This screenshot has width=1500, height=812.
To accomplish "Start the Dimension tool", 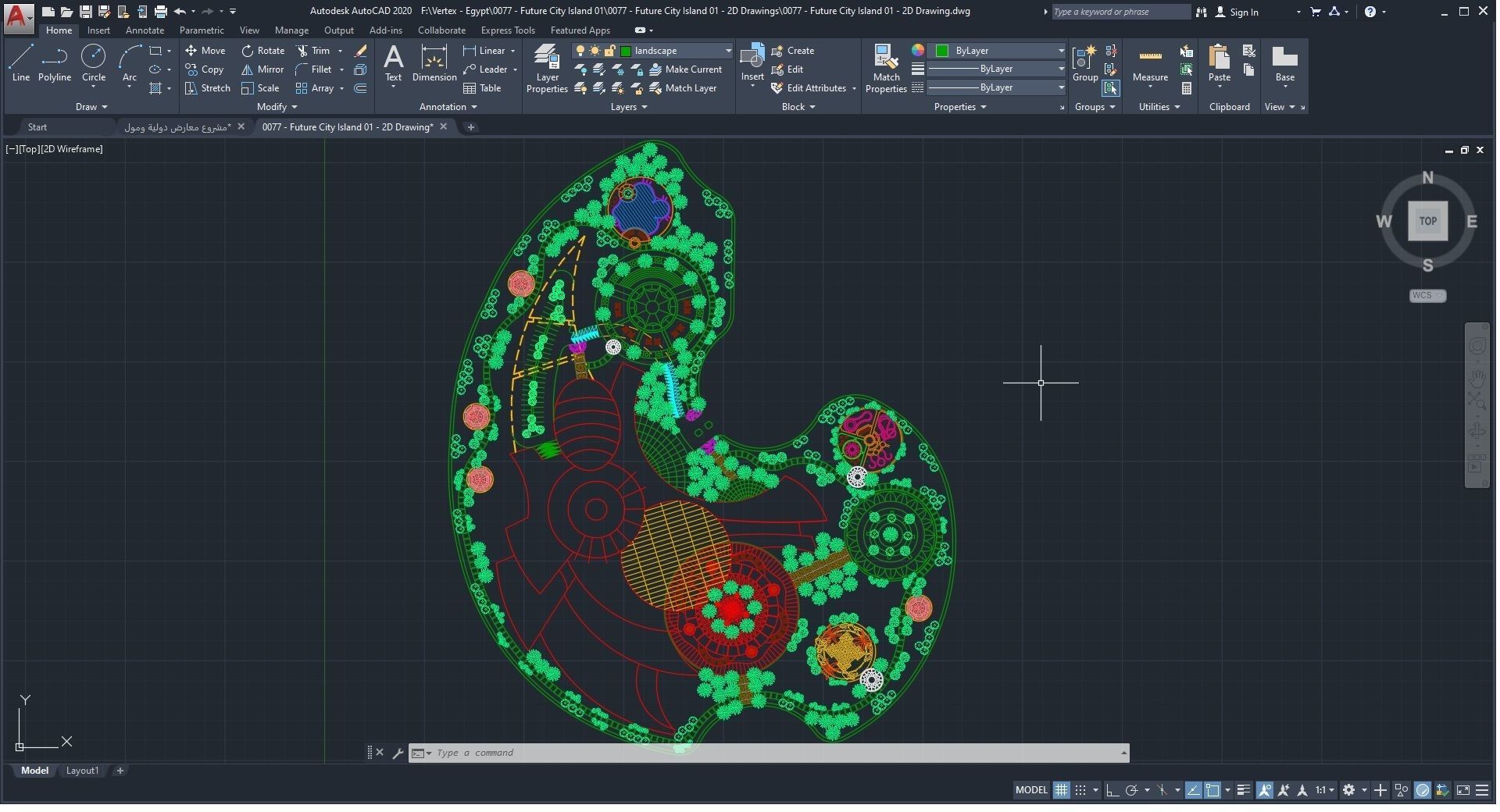I will tap(434, 63).
